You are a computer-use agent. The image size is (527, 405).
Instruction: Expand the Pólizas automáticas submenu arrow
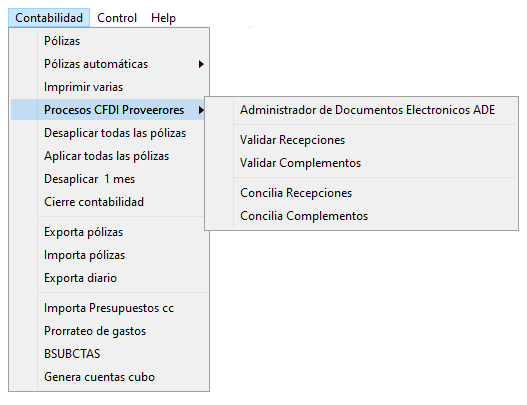point(201,64)
